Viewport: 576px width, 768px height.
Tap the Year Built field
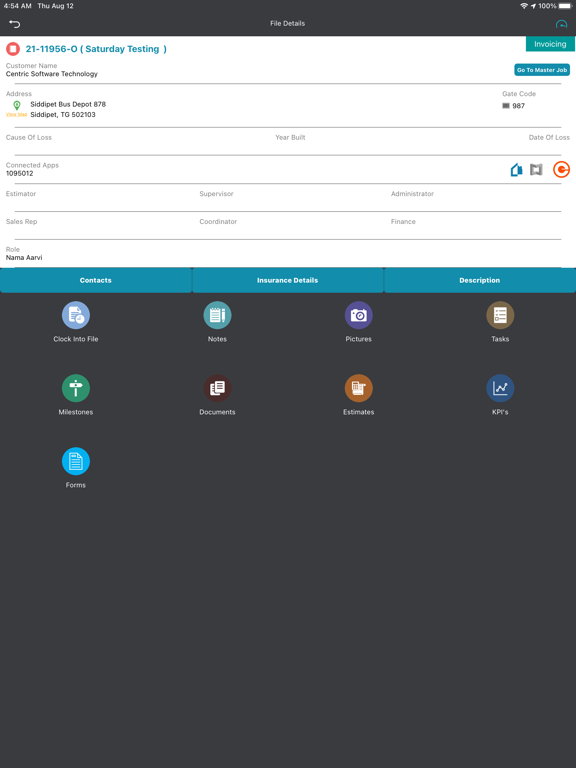tap(290, 138)
